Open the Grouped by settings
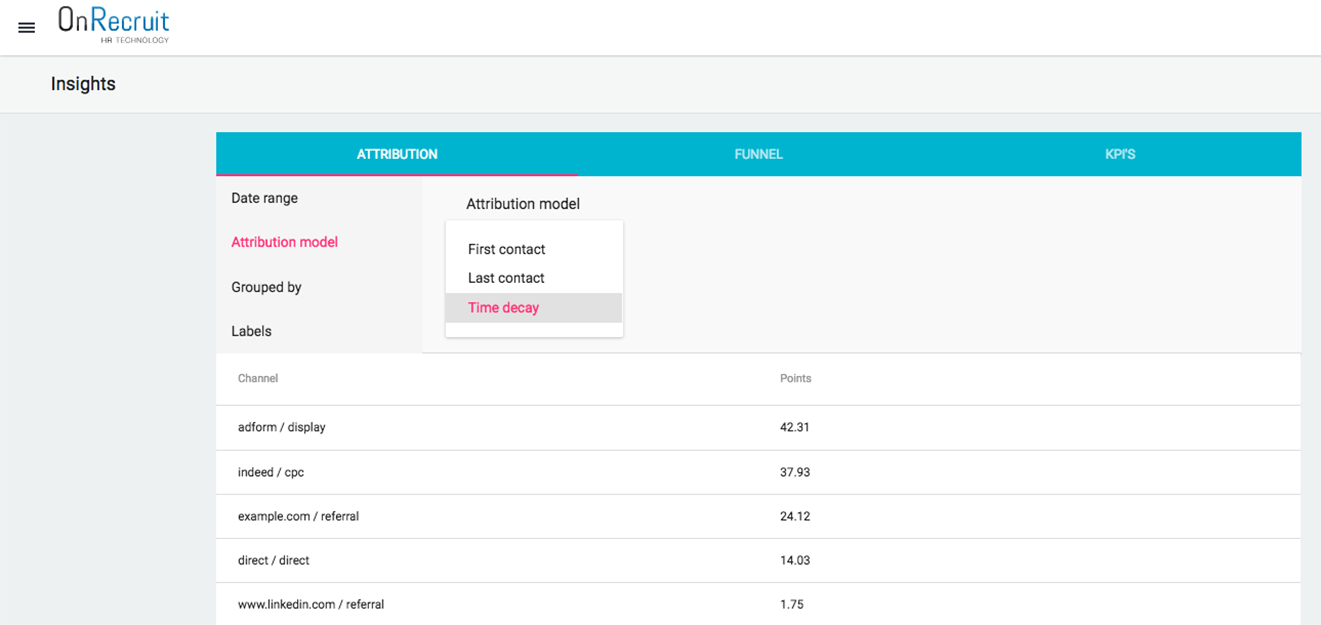The height and width of the screenshot is (625, 1321). coord(266,287)
